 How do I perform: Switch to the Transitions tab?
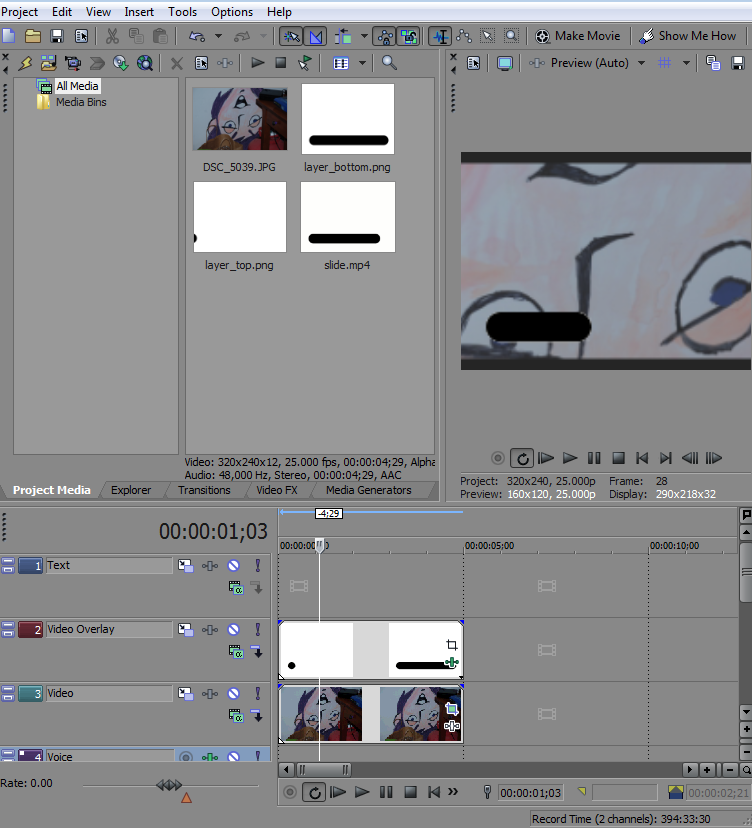pos(204,490)
